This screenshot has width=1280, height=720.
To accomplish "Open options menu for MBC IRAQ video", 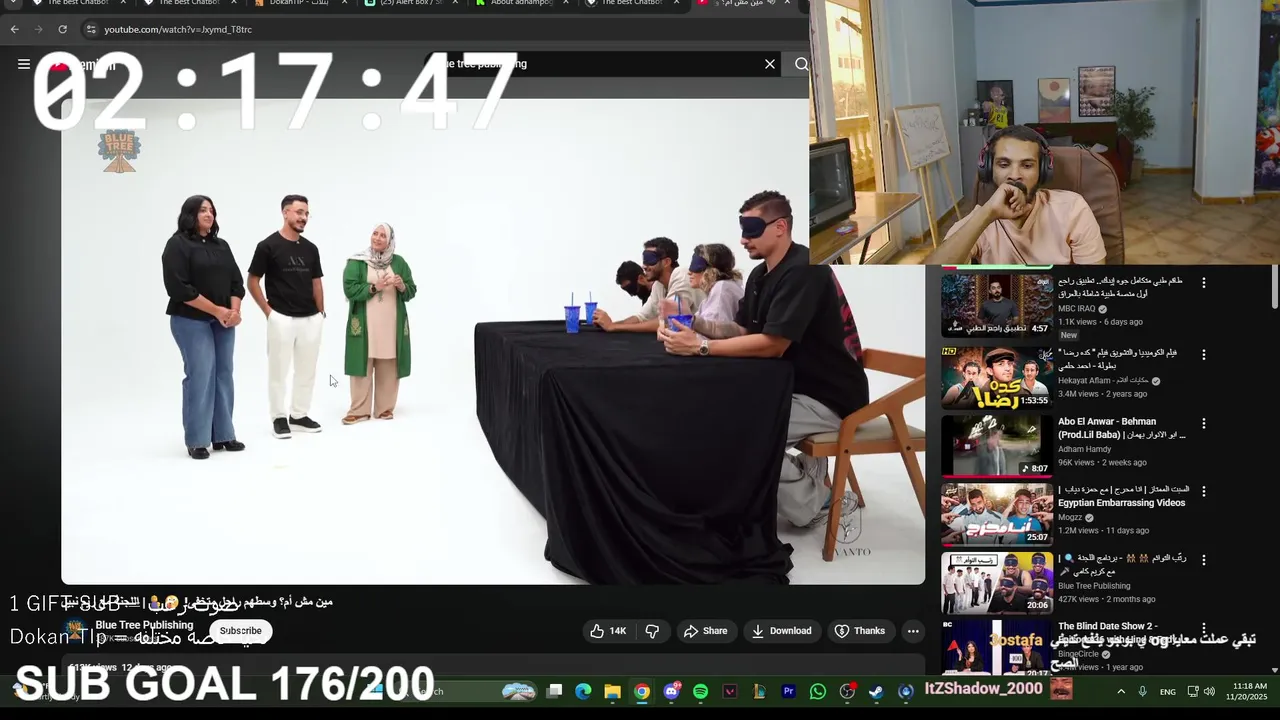I will [1203, 283].
